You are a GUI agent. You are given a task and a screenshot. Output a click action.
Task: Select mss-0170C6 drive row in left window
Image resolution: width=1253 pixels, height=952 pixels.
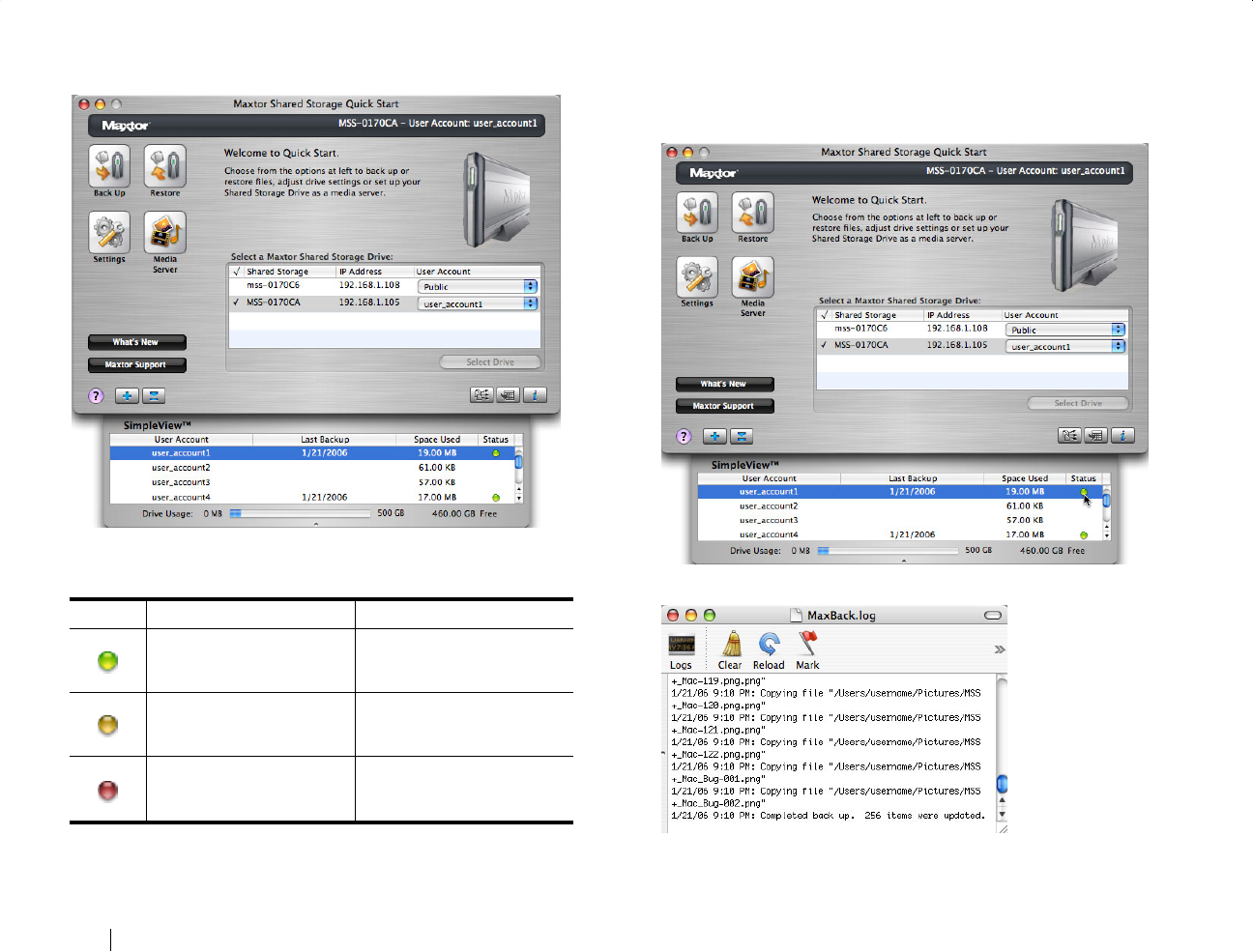coord(384,286)
